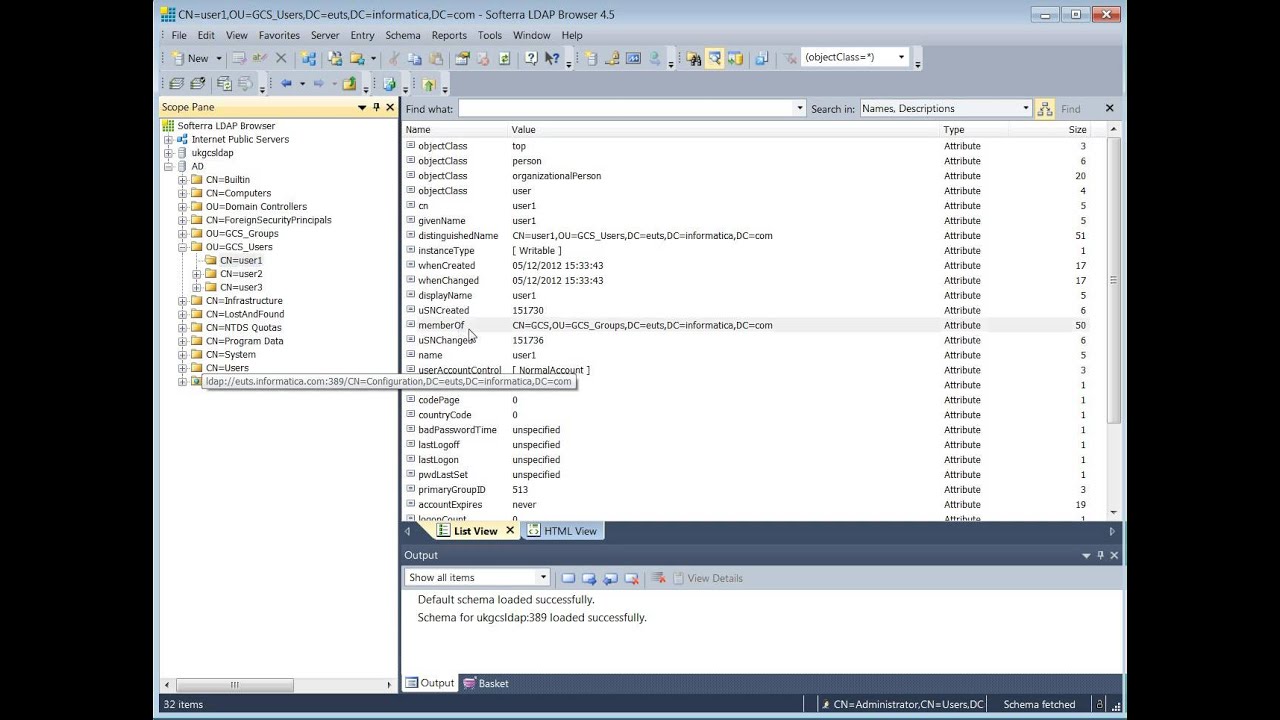Toggle the Scope Pane pin auto-hide button
The width and height of the screenshot is (1280, 720).
point(376,107)
